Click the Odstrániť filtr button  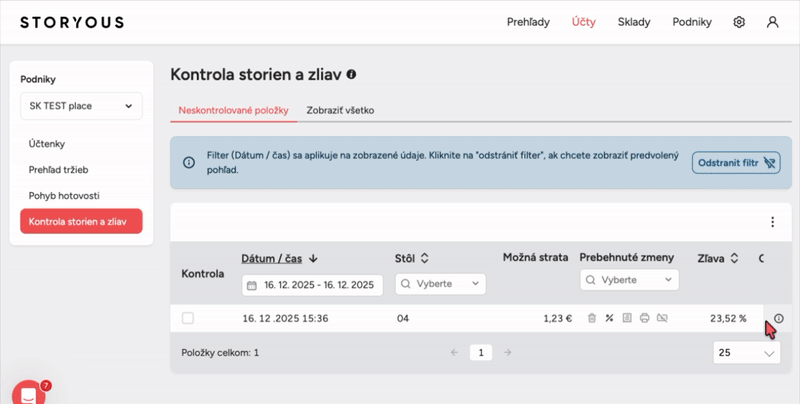pyautogui.click(x=735, y=162)
